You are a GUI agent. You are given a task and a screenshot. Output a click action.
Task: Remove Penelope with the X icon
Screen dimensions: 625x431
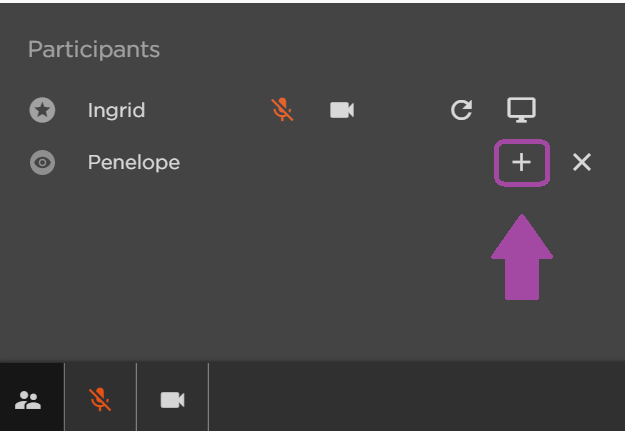[x=582, y=163]
